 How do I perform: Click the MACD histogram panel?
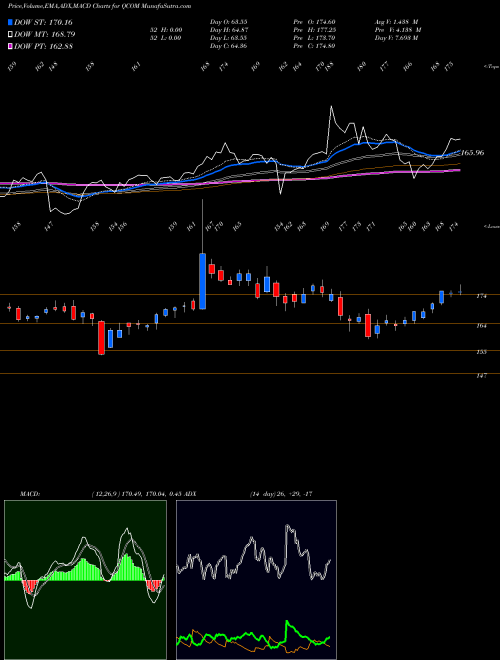click(x=85, y=580)
